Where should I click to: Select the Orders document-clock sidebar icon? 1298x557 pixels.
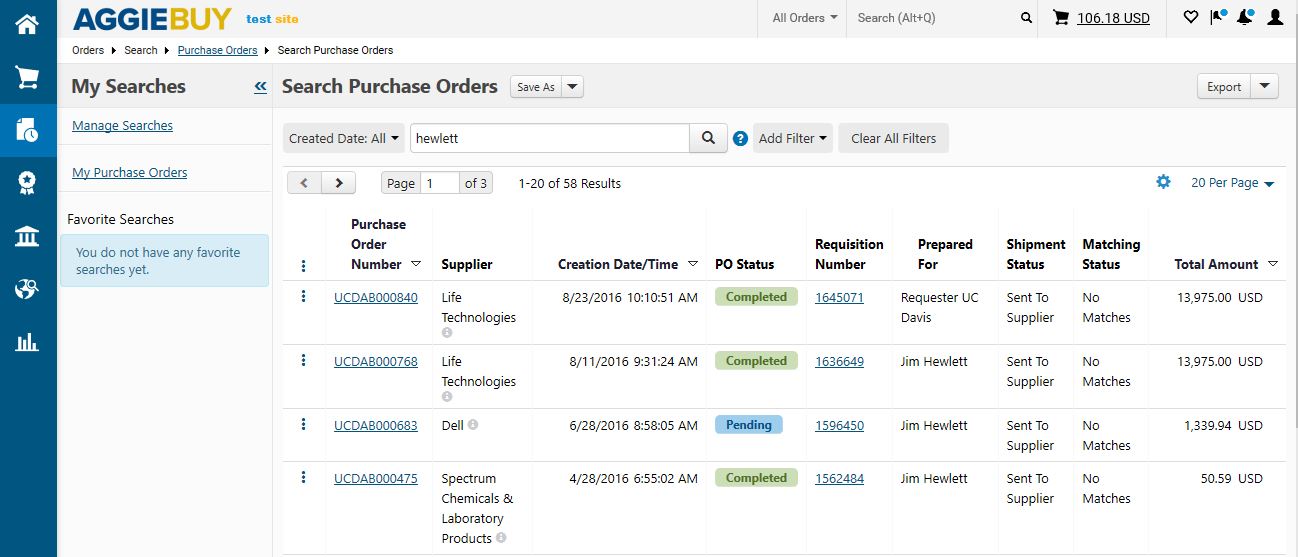(27, 130)
